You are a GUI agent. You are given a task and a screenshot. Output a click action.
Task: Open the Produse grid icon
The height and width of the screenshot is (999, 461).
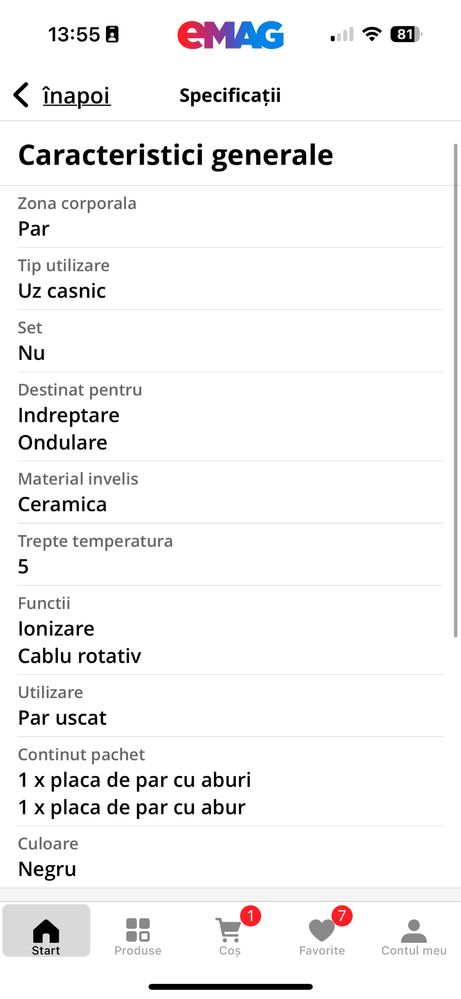(138, 930)
